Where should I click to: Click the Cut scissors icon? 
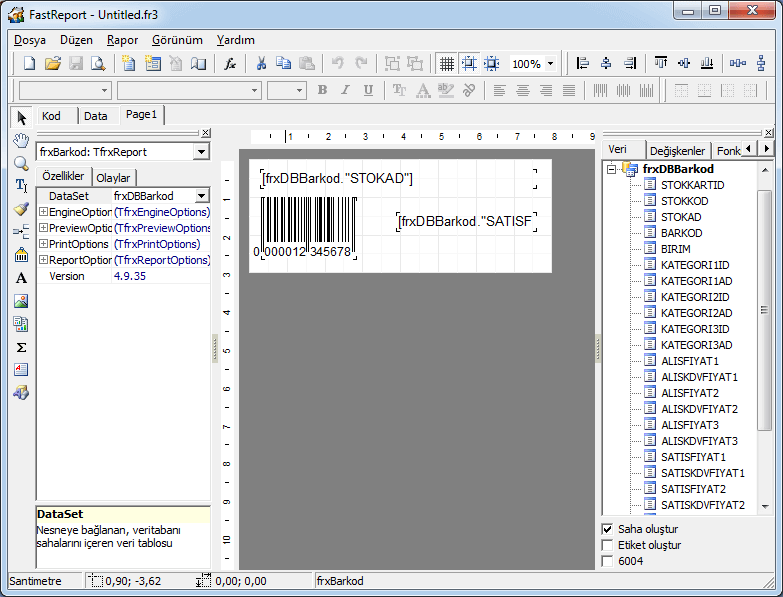(261, 63)
